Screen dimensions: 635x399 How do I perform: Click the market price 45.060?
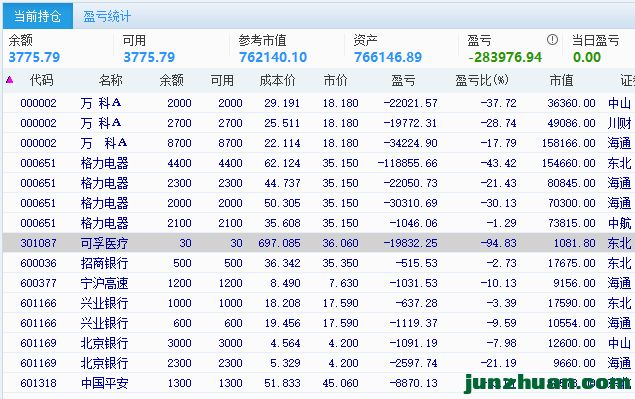pos(341,383)
